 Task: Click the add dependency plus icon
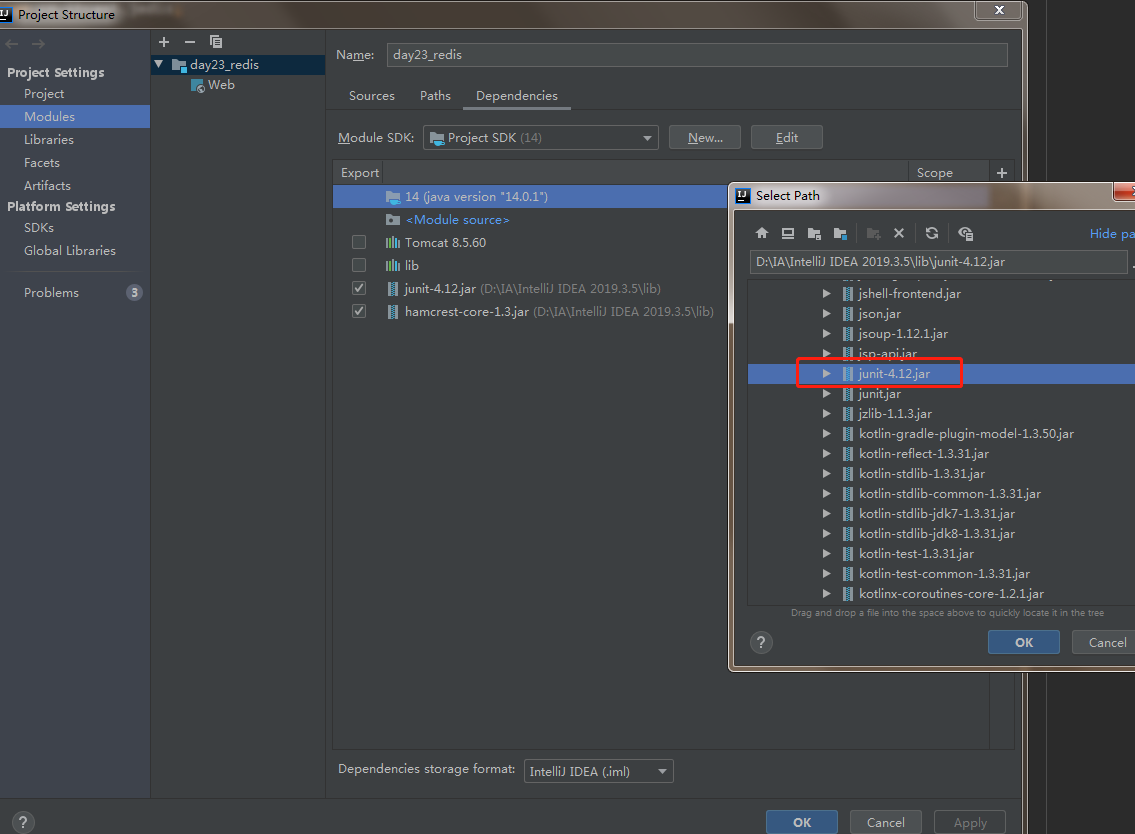[1002, 172]
